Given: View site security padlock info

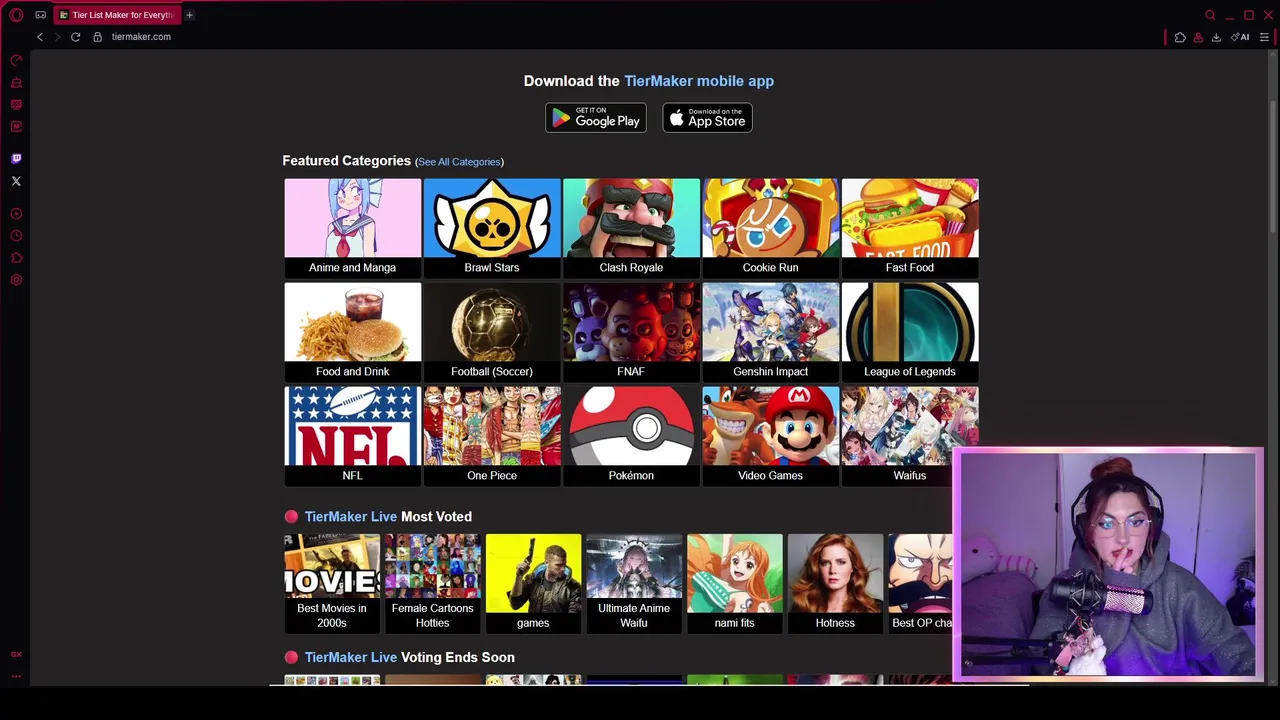Looking at the screenshot, I should pyautogui.click(x=97, y=37).
